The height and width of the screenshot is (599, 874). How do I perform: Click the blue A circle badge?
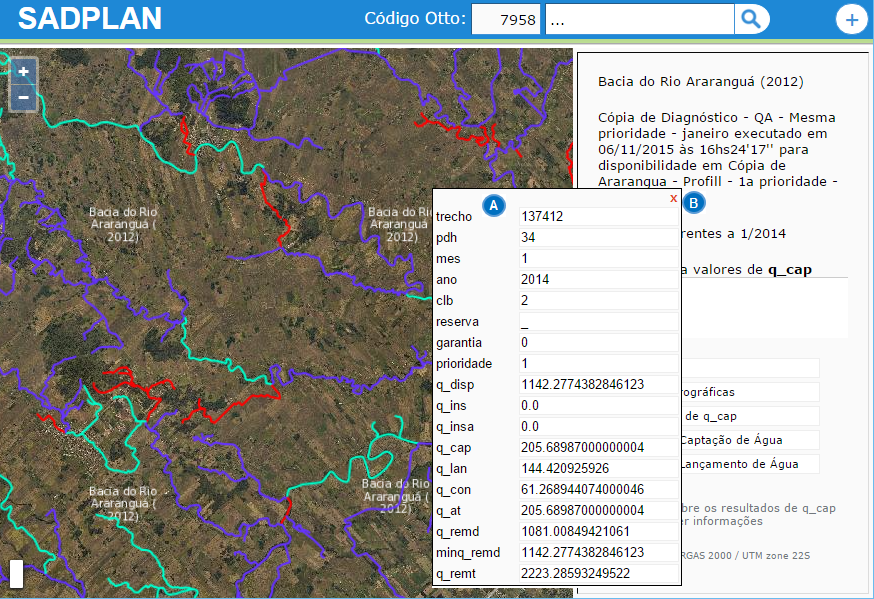pos(492,204)
